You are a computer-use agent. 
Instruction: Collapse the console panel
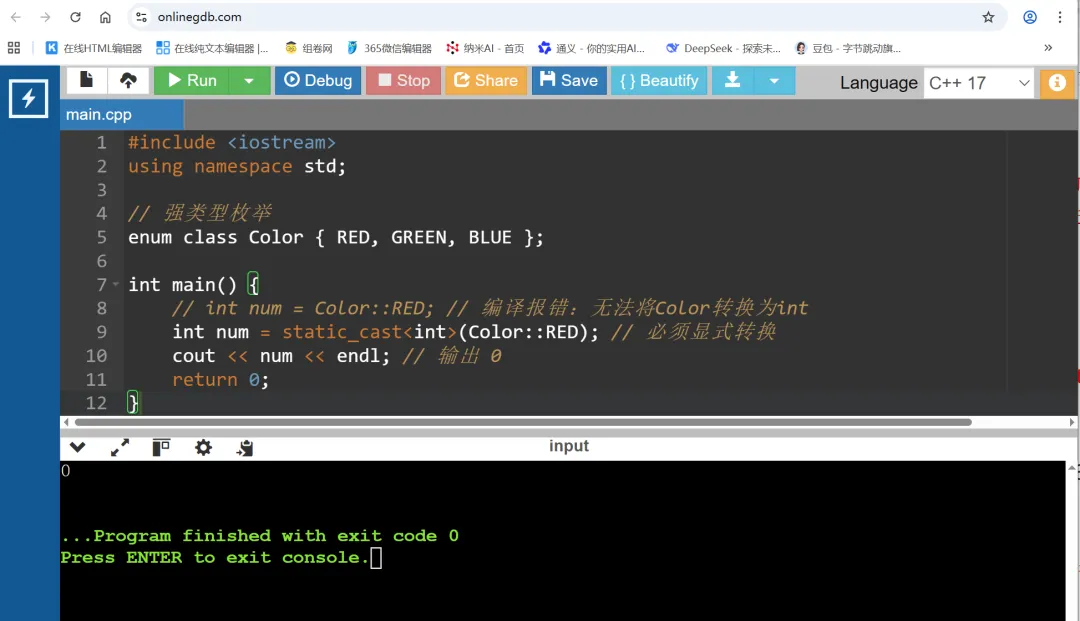77,447
